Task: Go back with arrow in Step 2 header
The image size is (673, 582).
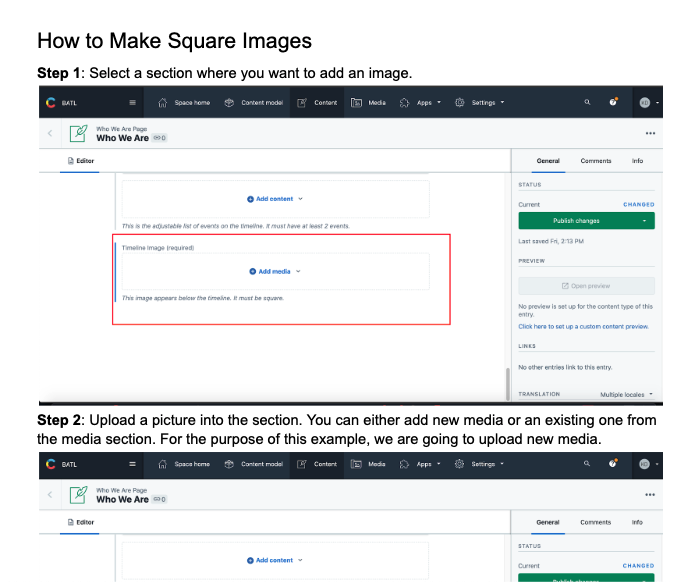Action: click(50, 494)
